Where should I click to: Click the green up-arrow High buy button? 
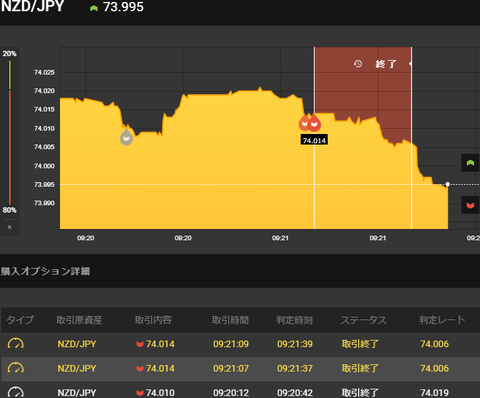(x=470, y=163)
